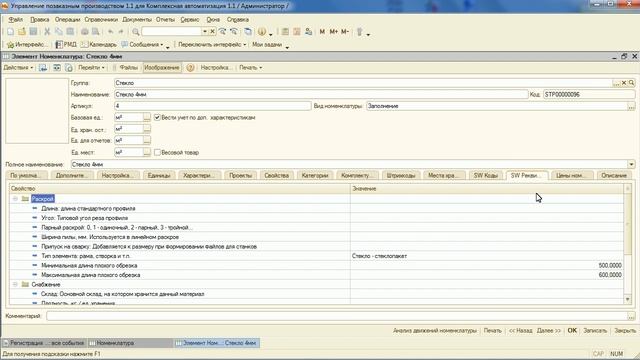Click the Интерфейс toolbar button
This screenshot has height=360, width=640.
27,44
